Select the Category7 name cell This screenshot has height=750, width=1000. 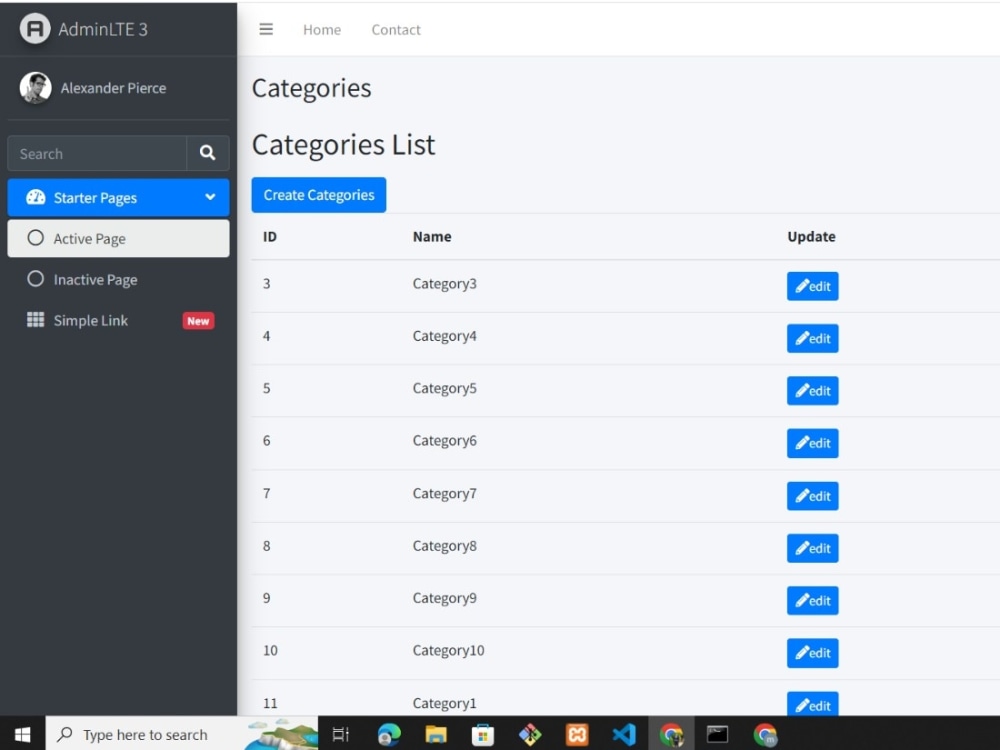(x=445, y=494)
